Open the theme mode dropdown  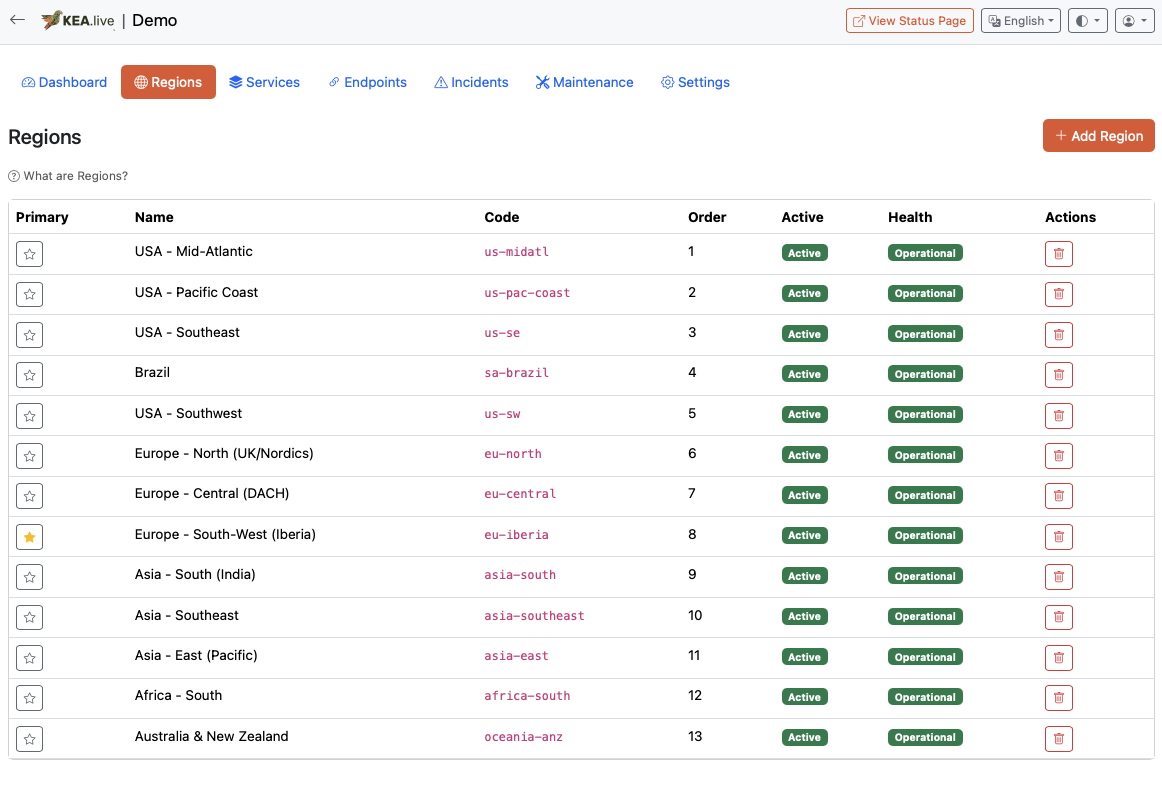point(1087,21)
